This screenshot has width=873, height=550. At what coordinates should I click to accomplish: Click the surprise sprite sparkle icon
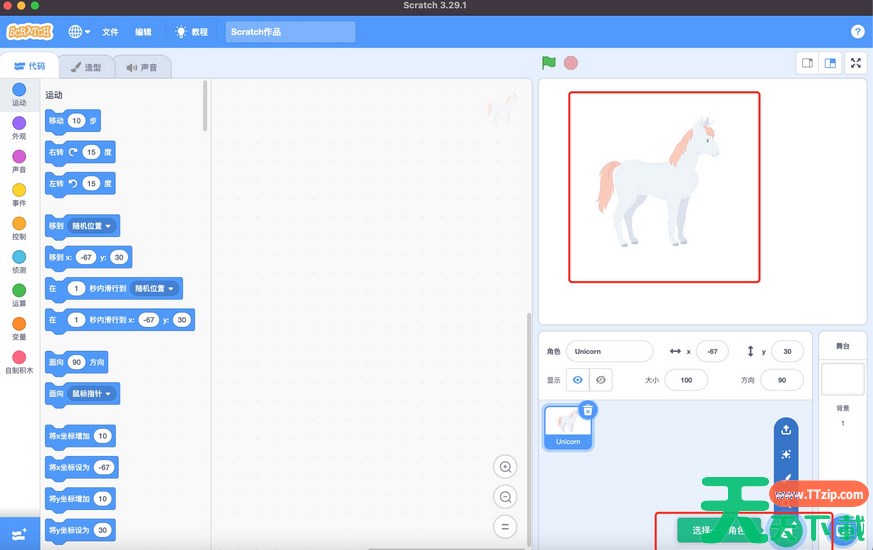click(x=786, y=454)
